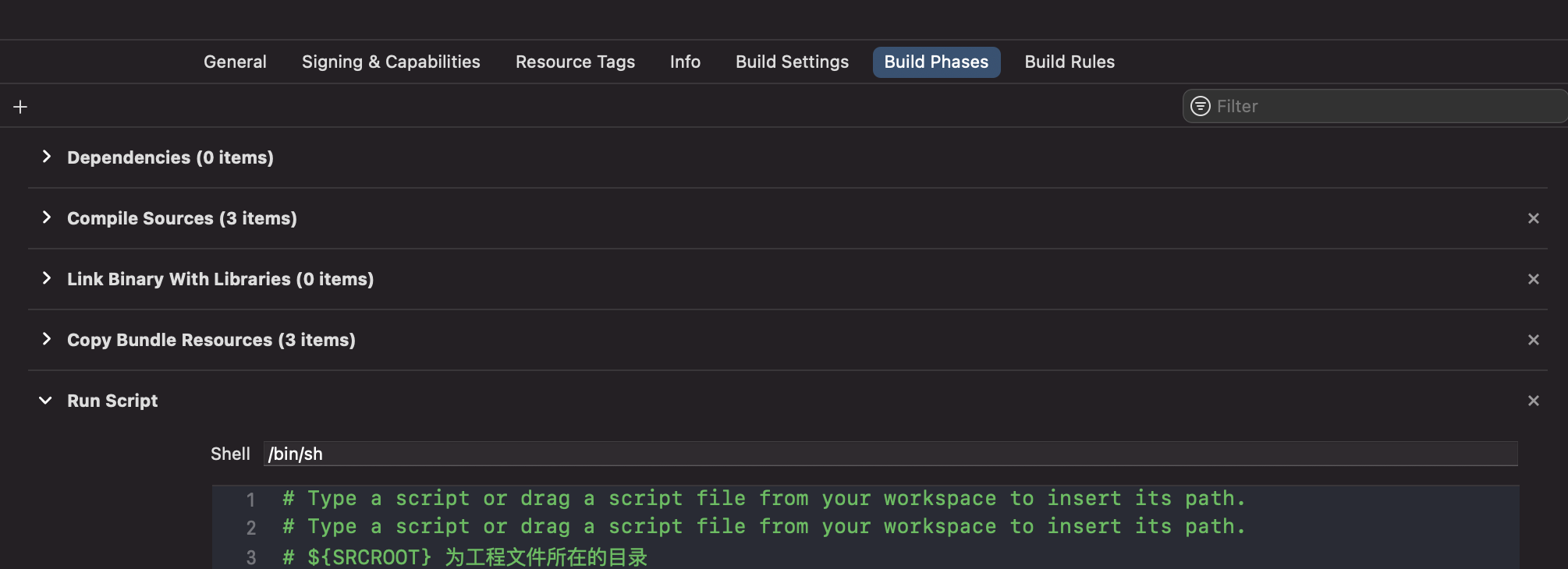
Task: Click the Shell path /bin/sh field
Action: click(889, 454)
